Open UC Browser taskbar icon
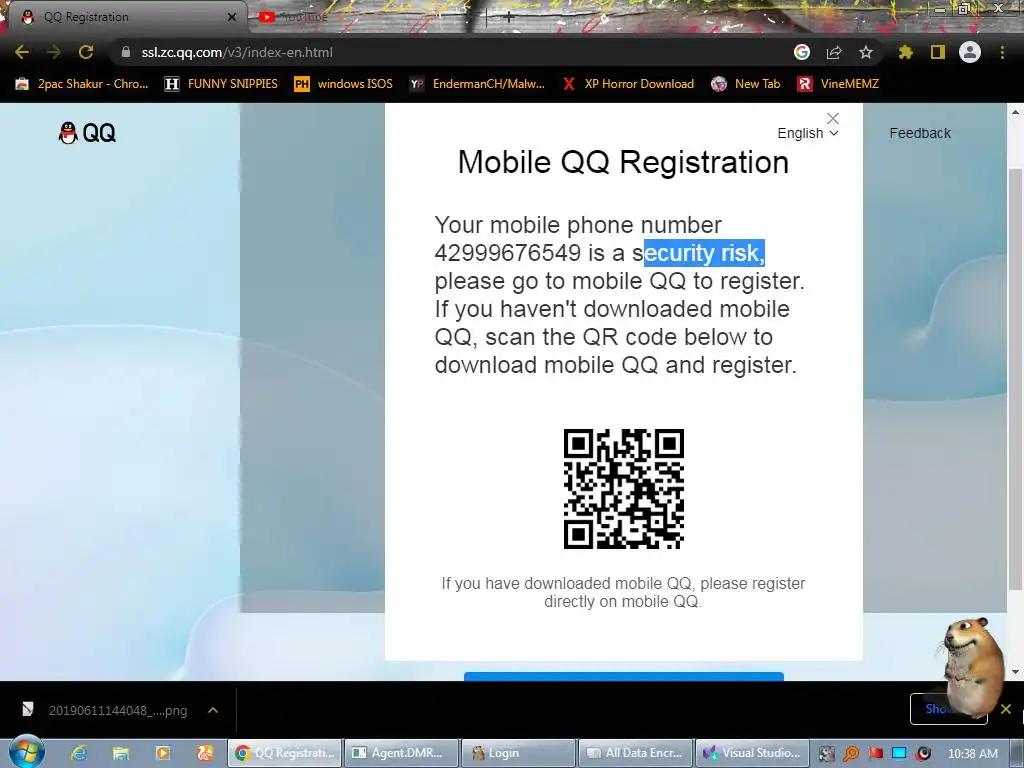This screenshot has width=1024, height=768. pos(204,753)
